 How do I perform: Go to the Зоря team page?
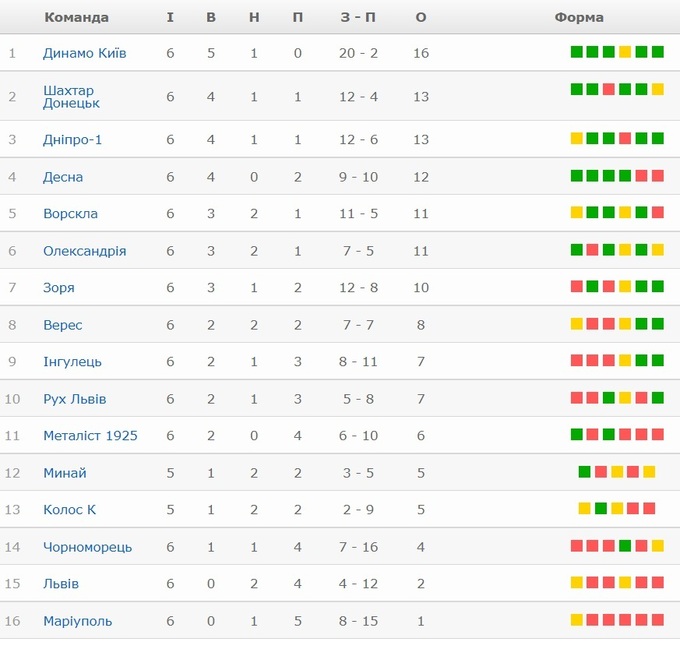point(58,288)
